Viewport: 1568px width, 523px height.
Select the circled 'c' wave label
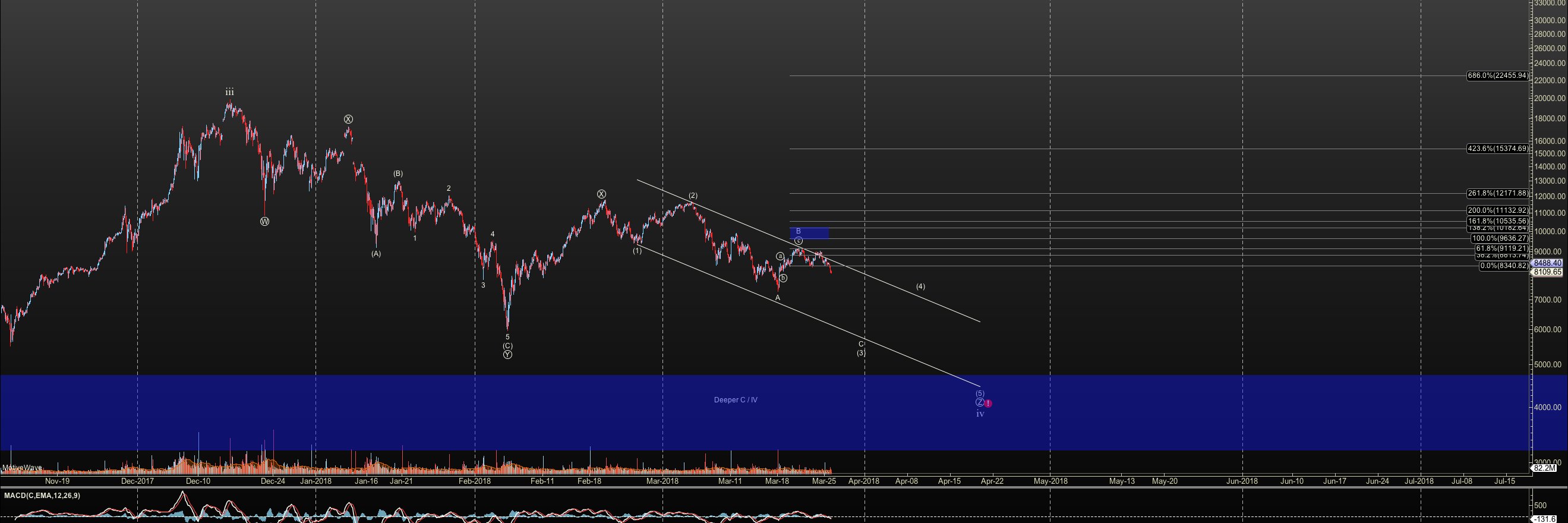798,241
